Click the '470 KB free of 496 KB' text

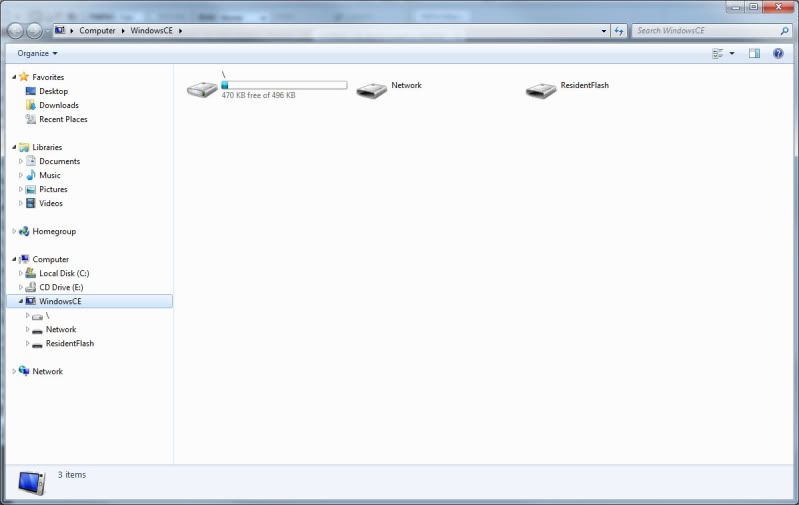[x=258, y=95]
